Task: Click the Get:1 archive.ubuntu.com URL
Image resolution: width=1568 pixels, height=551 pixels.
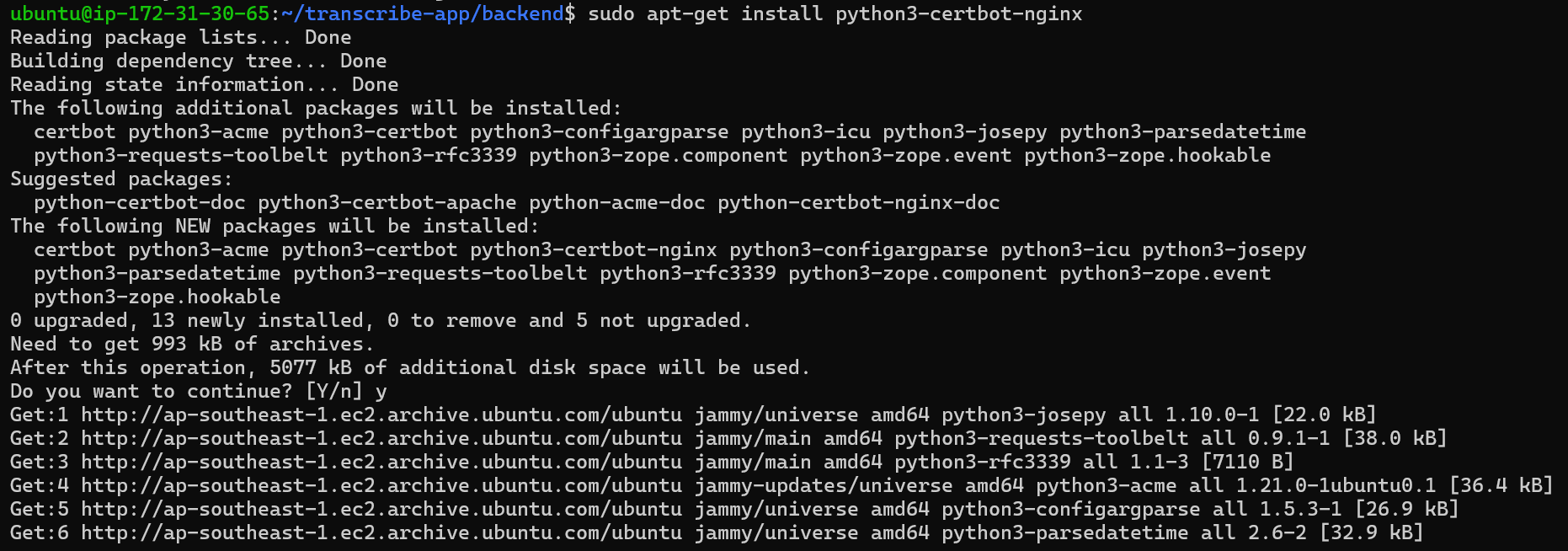Action: pos(381,415)
